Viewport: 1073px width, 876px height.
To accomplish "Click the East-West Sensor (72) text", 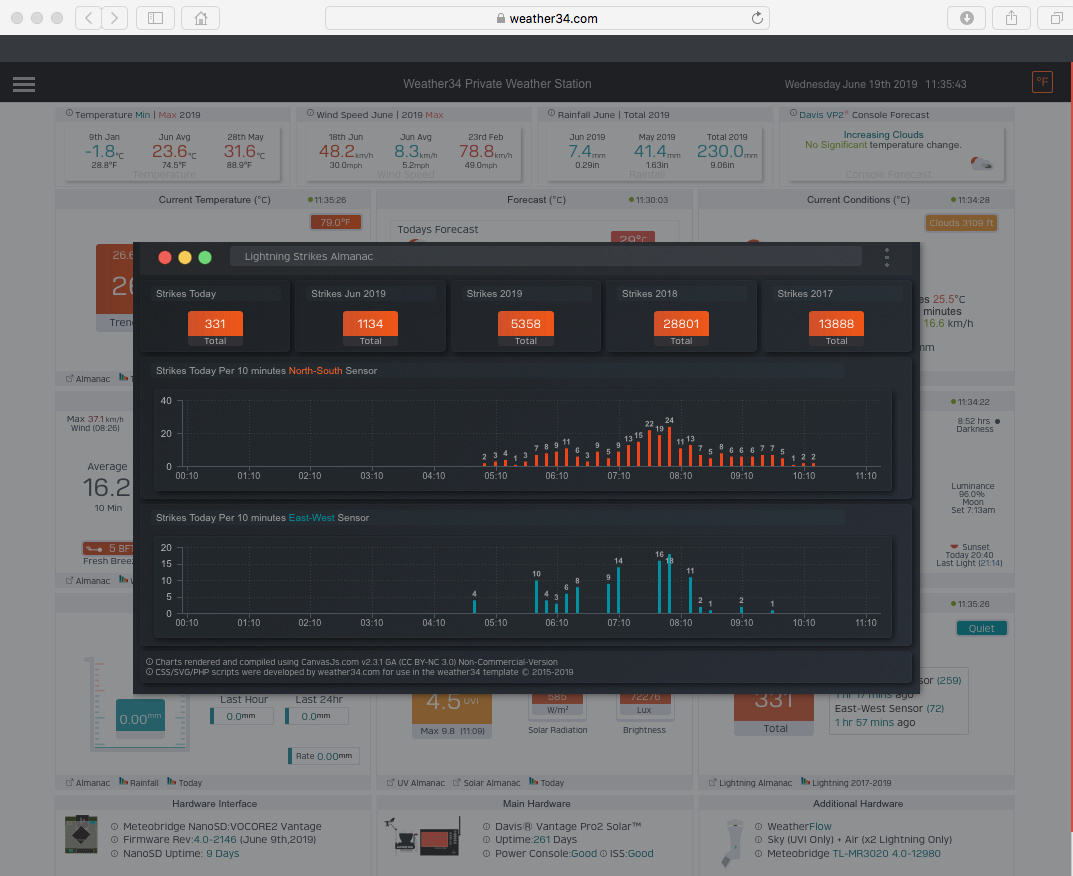I will point(889,708).
